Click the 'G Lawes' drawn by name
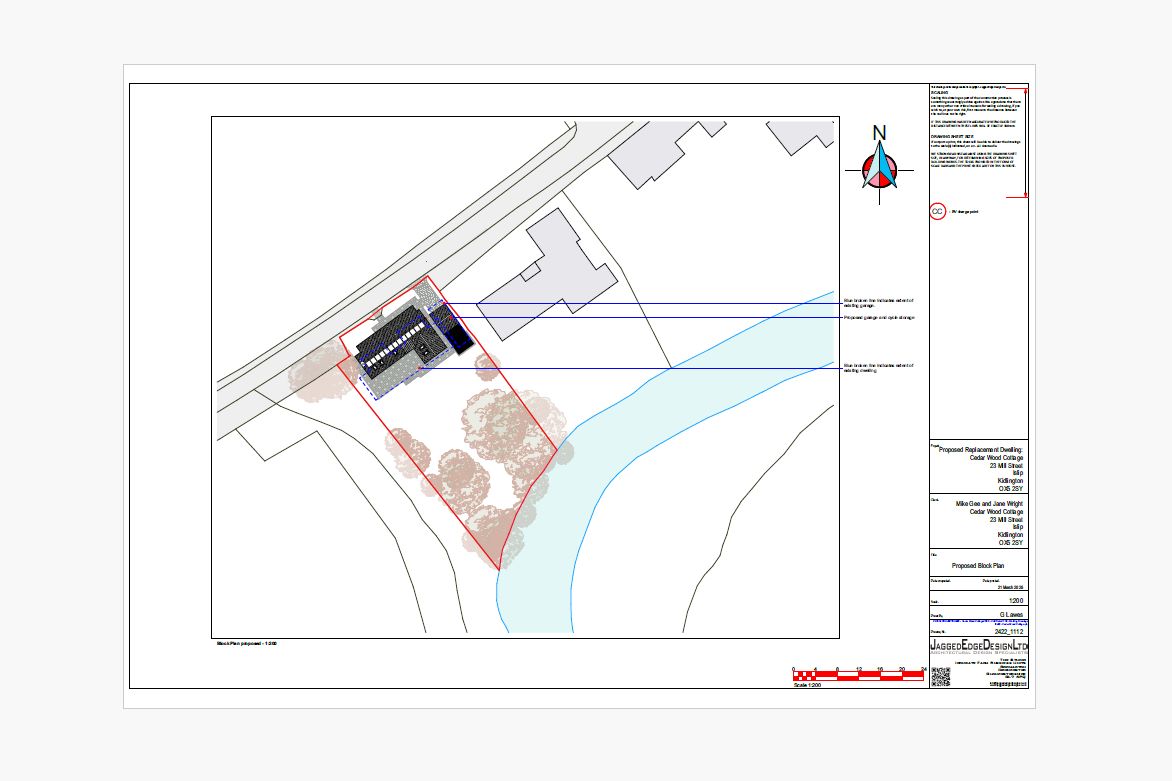 pyautogui.click(x=1009, y=614)
